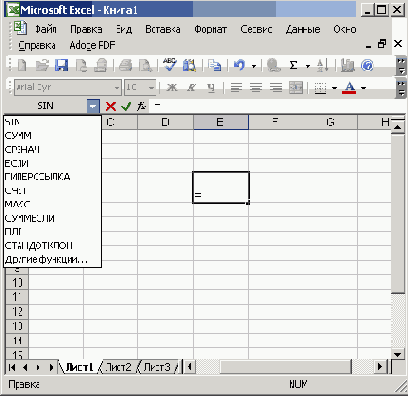This screenshot has height=396, width=408.
Task: Open a file with the Open folder icon
Action: coord(42,65)
